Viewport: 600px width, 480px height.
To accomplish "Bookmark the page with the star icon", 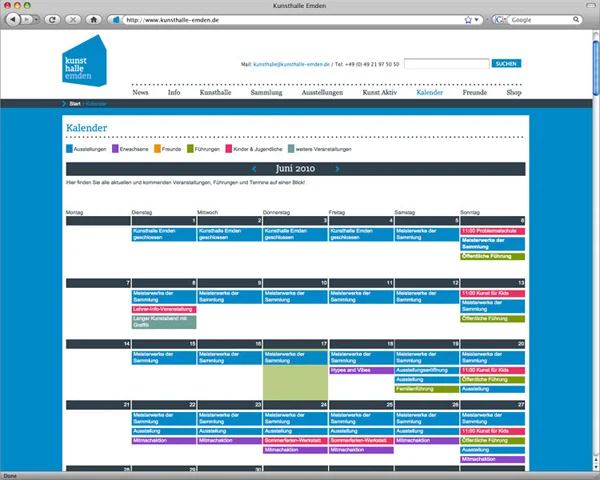I will 467,19.
